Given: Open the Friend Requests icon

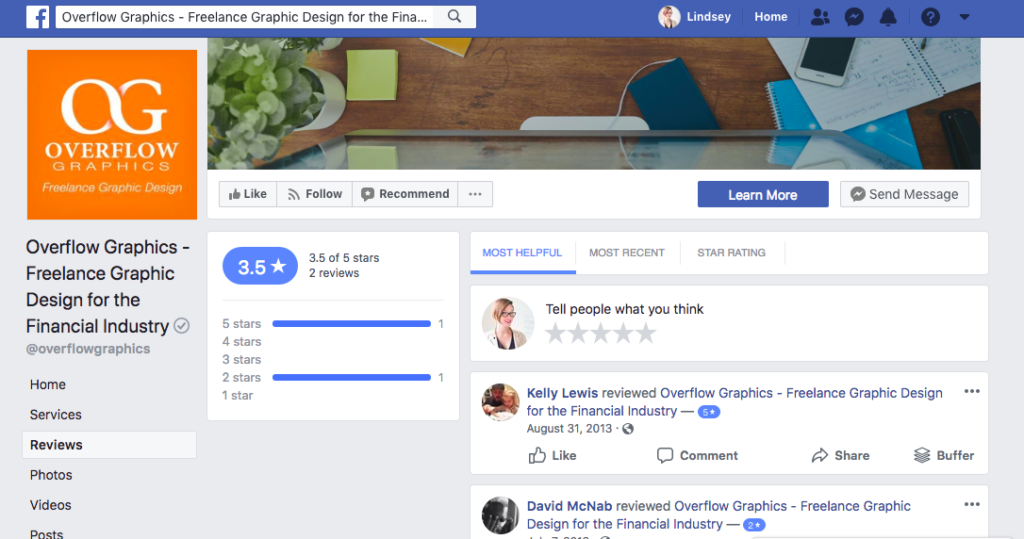Looking at the screenshot, I should point(820,17).
